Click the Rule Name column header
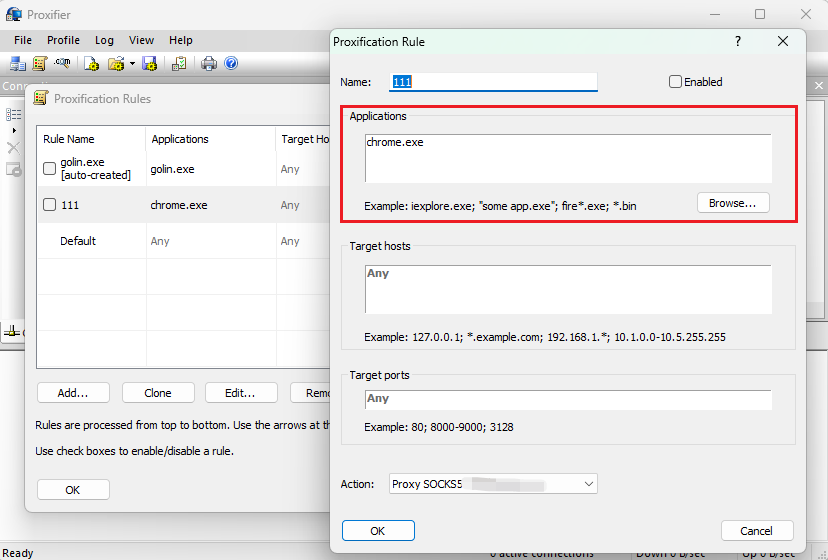The width and height of the screenshot is (828, 560). 91,139
